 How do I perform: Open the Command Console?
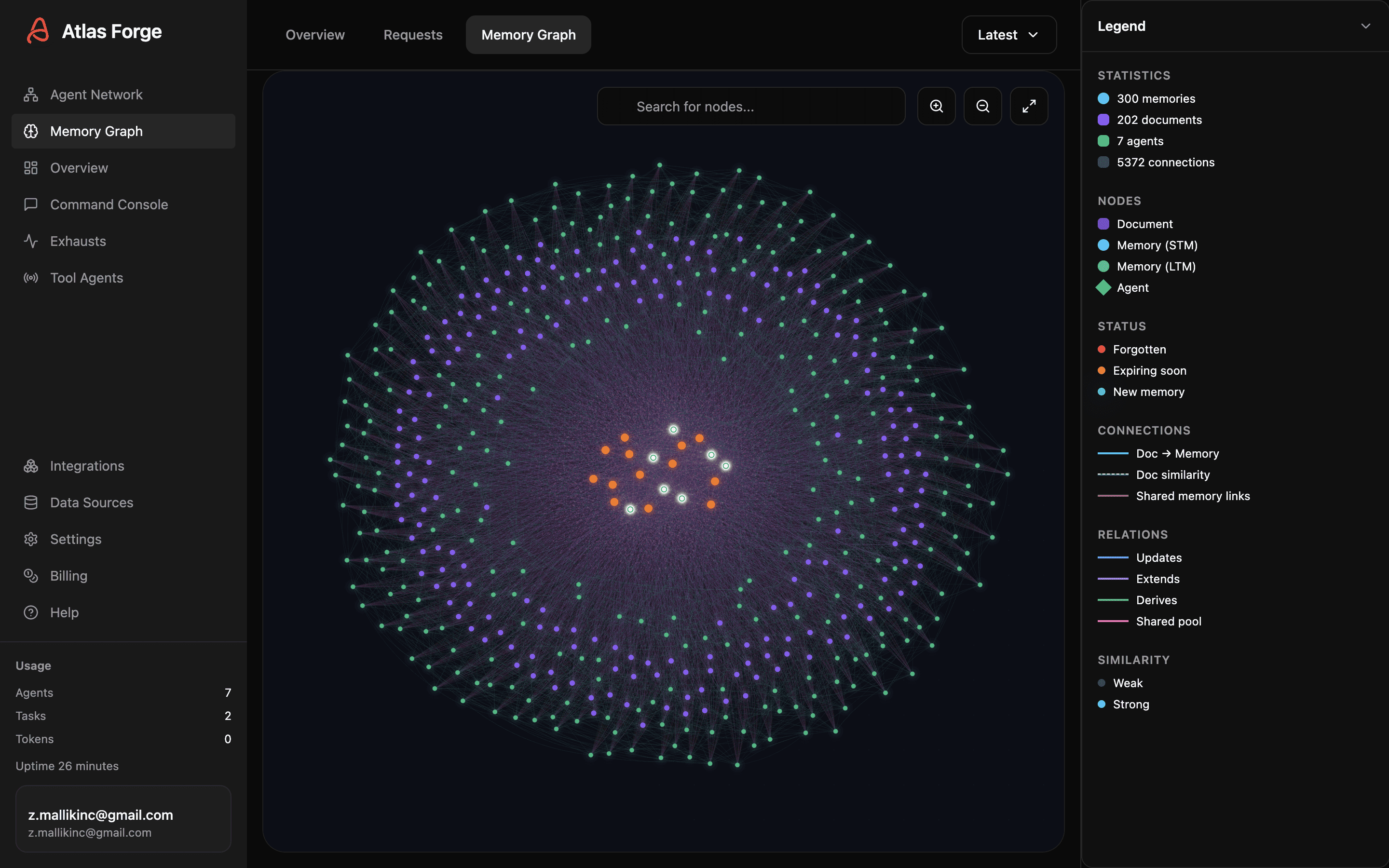pyautogui.click(x=109, y=204)
